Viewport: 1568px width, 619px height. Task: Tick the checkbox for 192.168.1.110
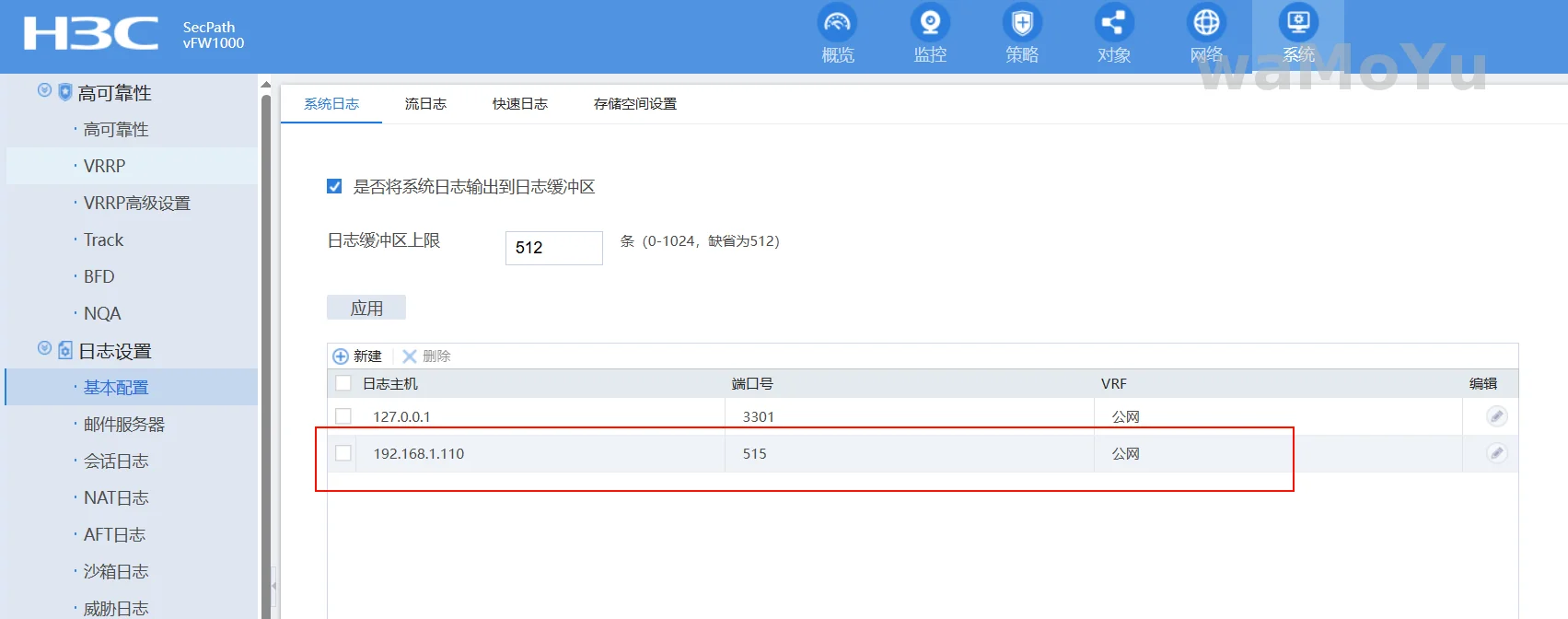(x=343, y=453)
